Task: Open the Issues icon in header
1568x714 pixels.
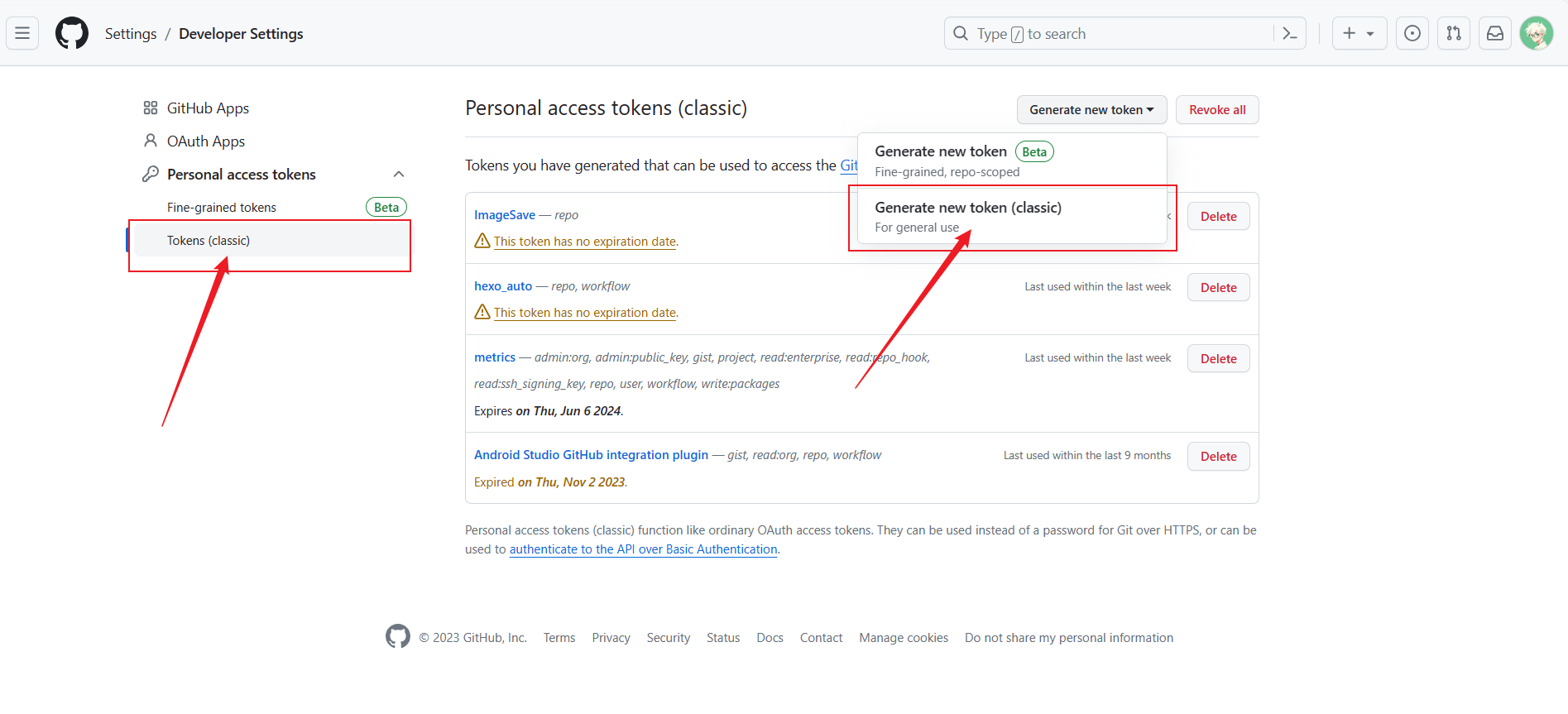Action: pyautogui.click(x=1412, y=33)
